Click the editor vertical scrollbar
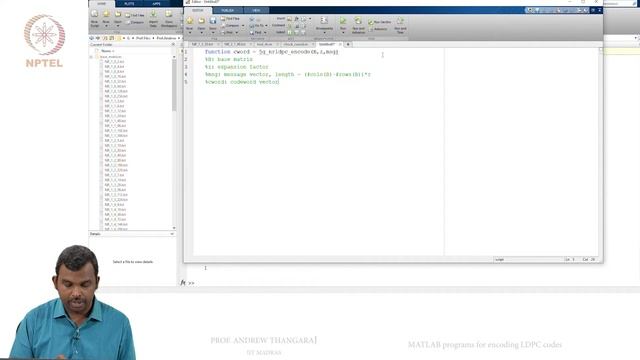640x360 pixels. click(600, 152)
